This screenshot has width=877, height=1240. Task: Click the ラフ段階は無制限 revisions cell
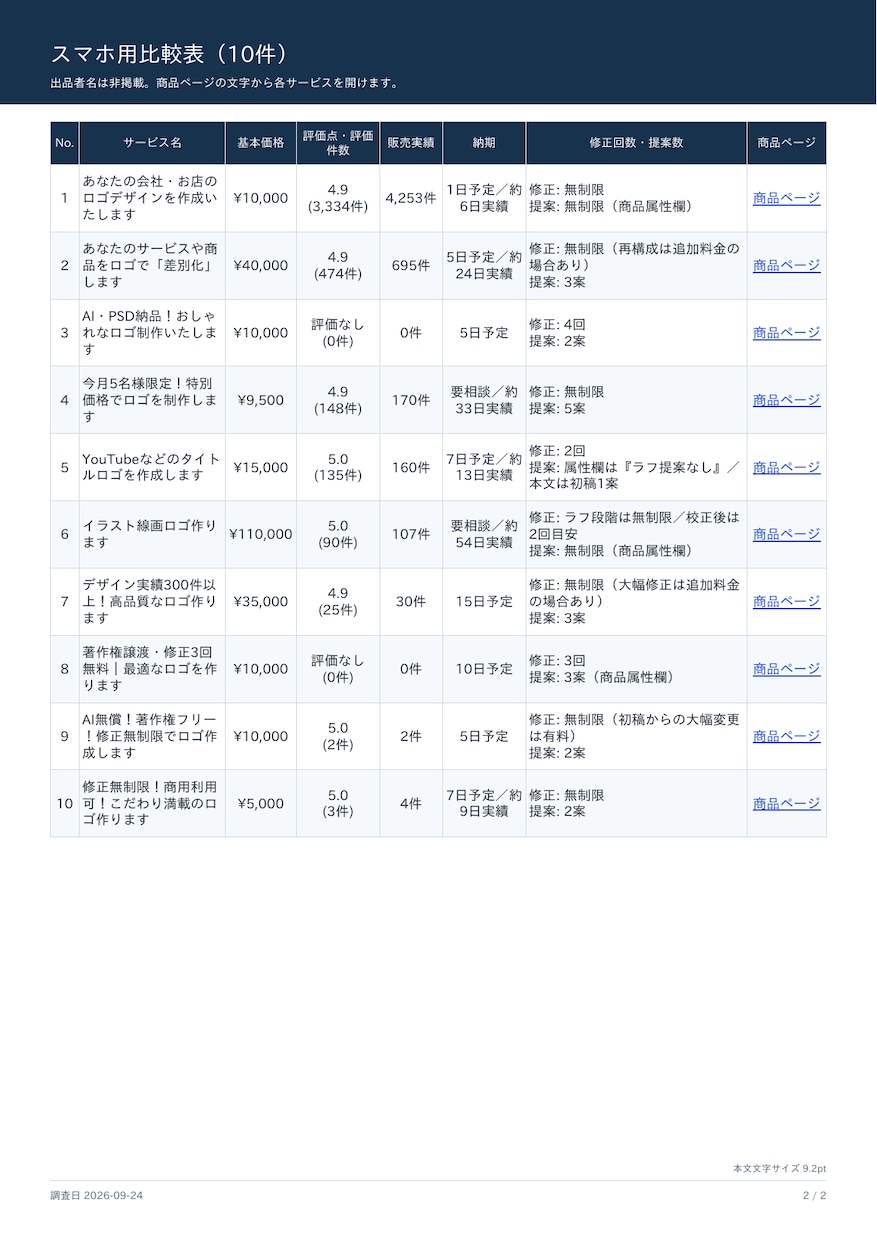636,534
